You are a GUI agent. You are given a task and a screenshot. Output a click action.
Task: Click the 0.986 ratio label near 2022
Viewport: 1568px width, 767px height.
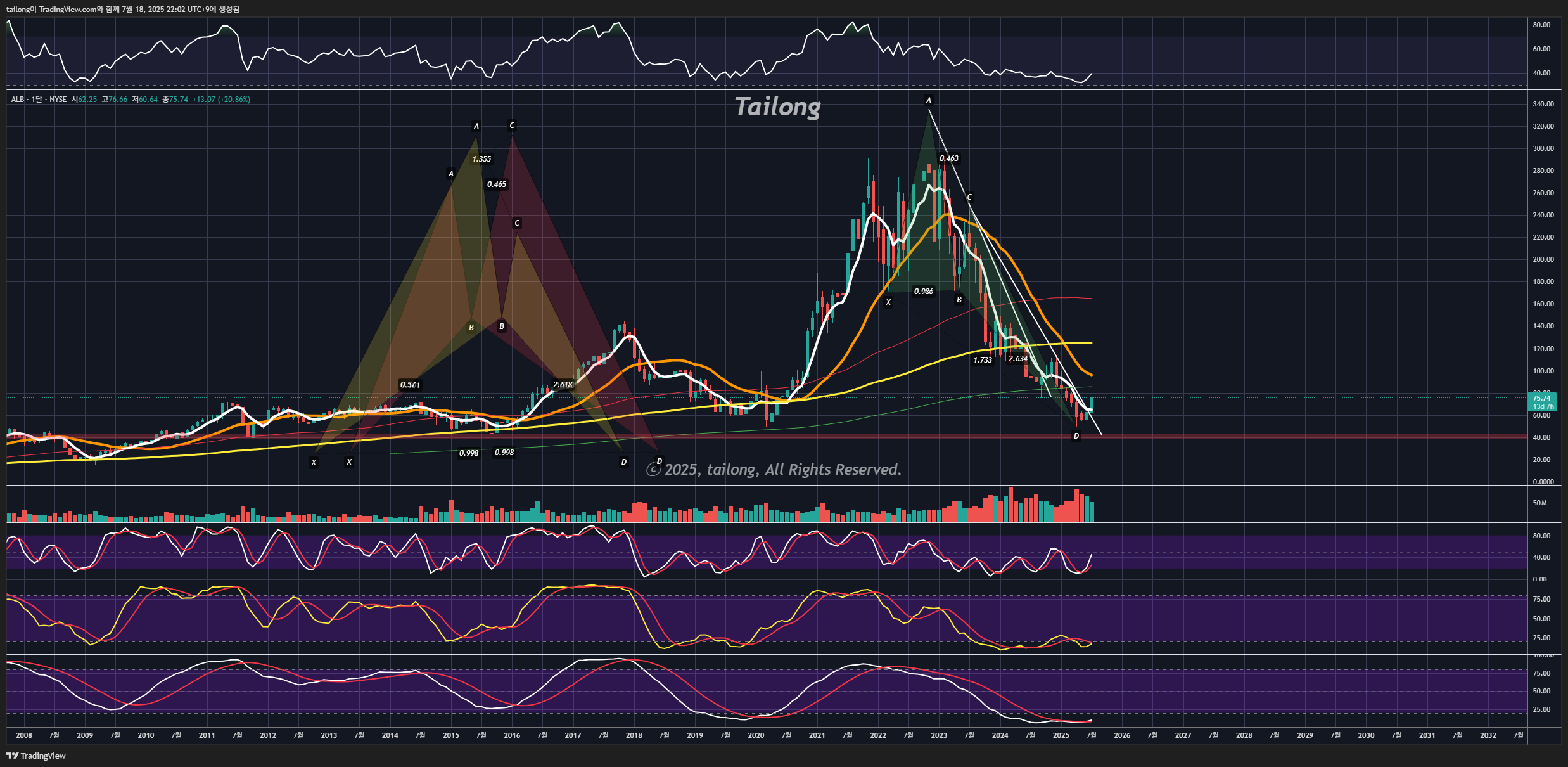[x=923, y=292]
